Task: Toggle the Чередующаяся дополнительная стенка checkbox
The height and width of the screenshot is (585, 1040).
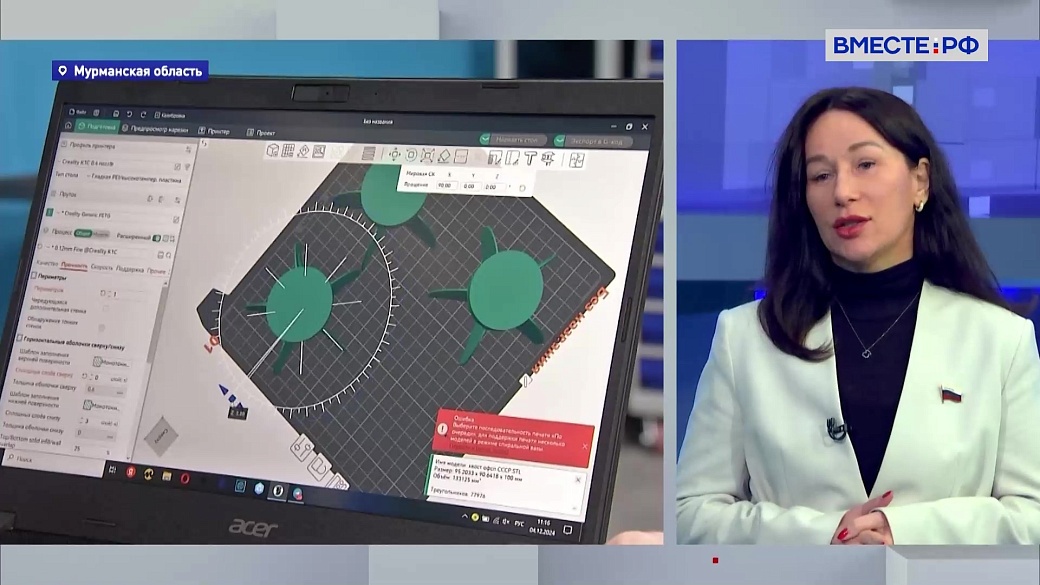Action: point(105,310)
